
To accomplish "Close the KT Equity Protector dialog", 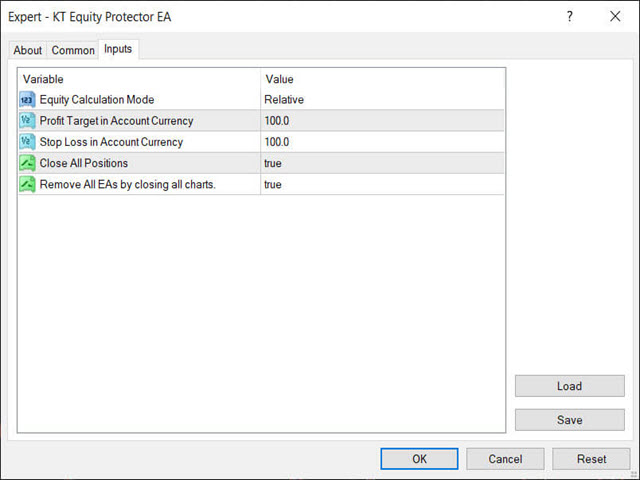I will coord(615,17).
